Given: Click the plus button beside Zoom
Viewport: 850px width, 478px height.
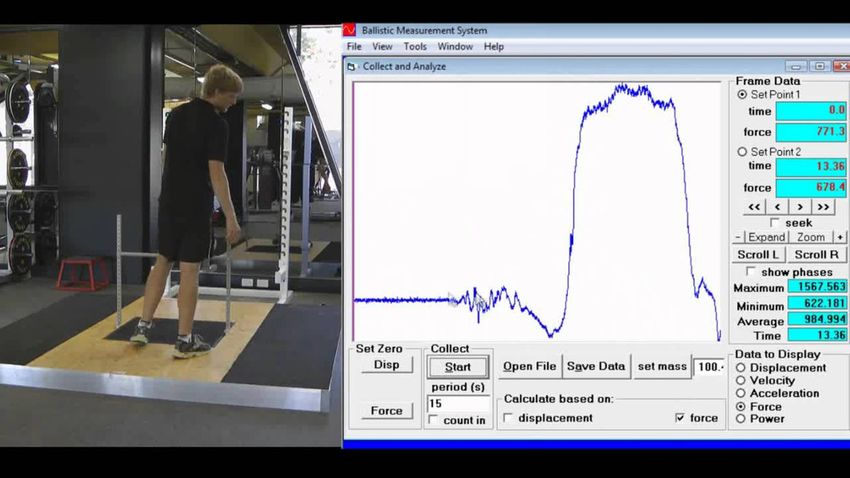Looking at the screenshot, I should pos(840,237).
